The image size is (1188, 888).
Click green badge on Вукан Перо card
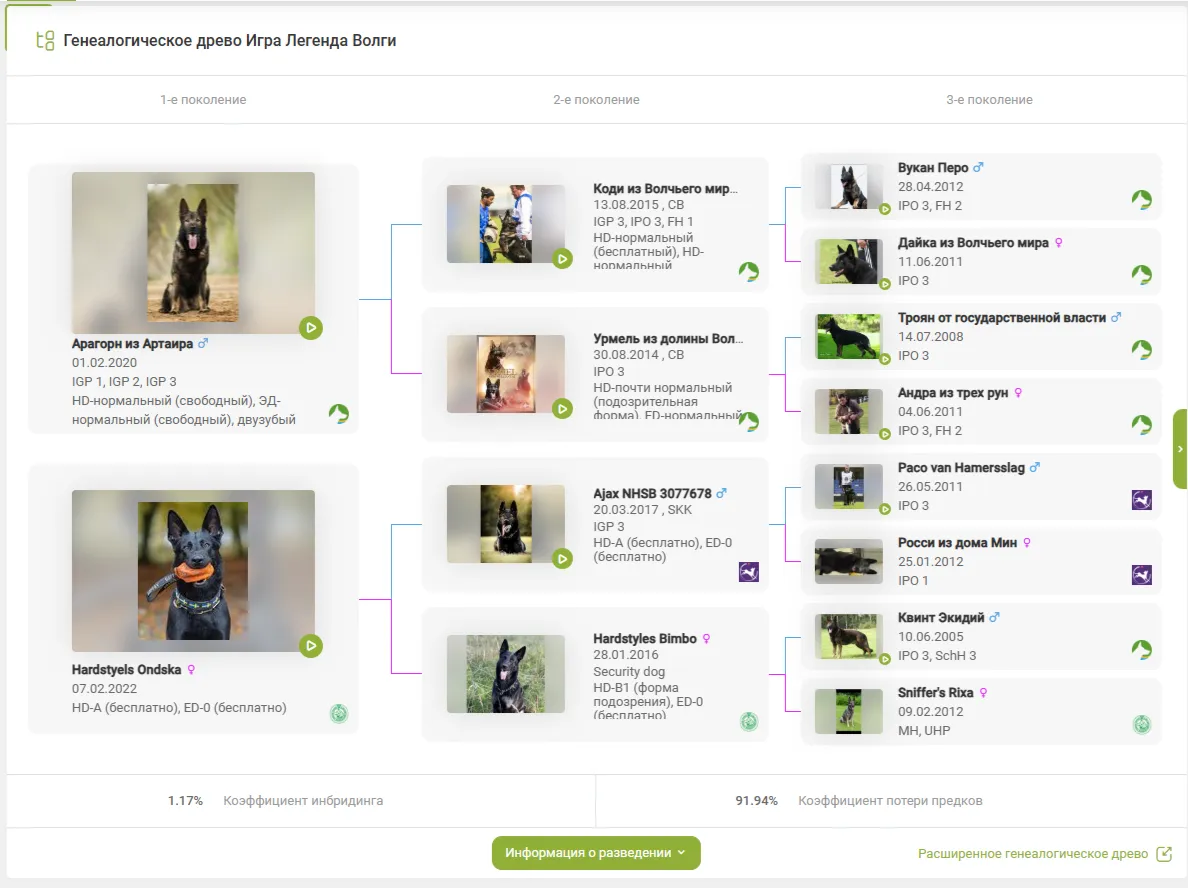click(1141, 199)
